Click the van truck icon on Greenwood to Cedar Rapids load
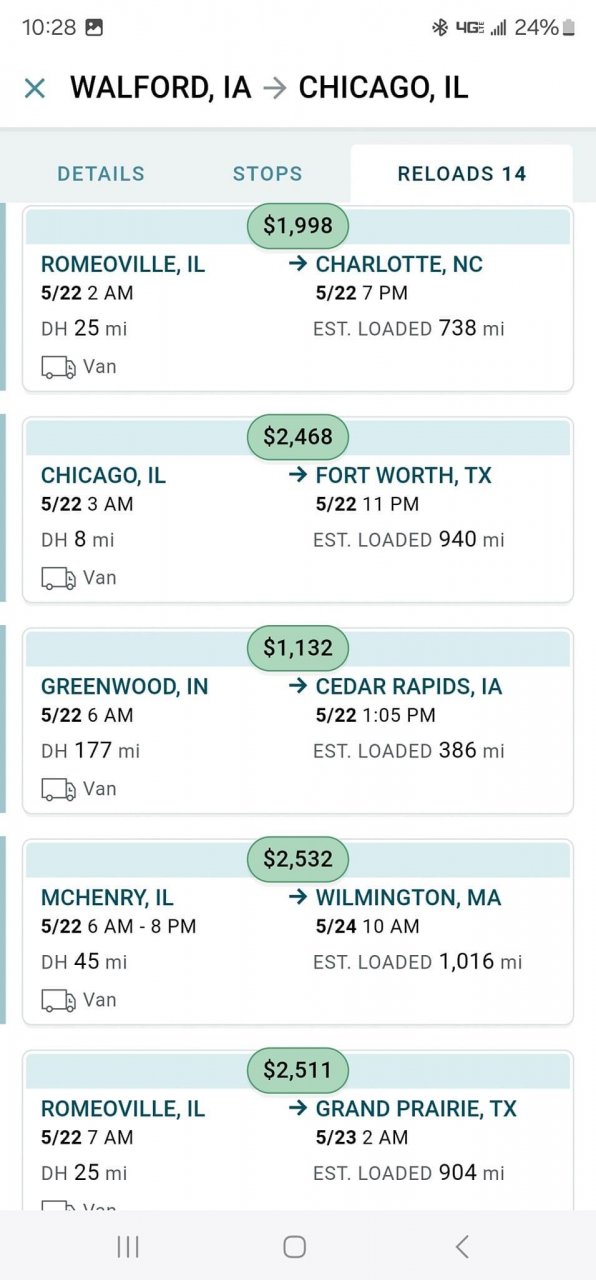The width and height of the screenshot is (596, 1280). click(x=58, y=790)
